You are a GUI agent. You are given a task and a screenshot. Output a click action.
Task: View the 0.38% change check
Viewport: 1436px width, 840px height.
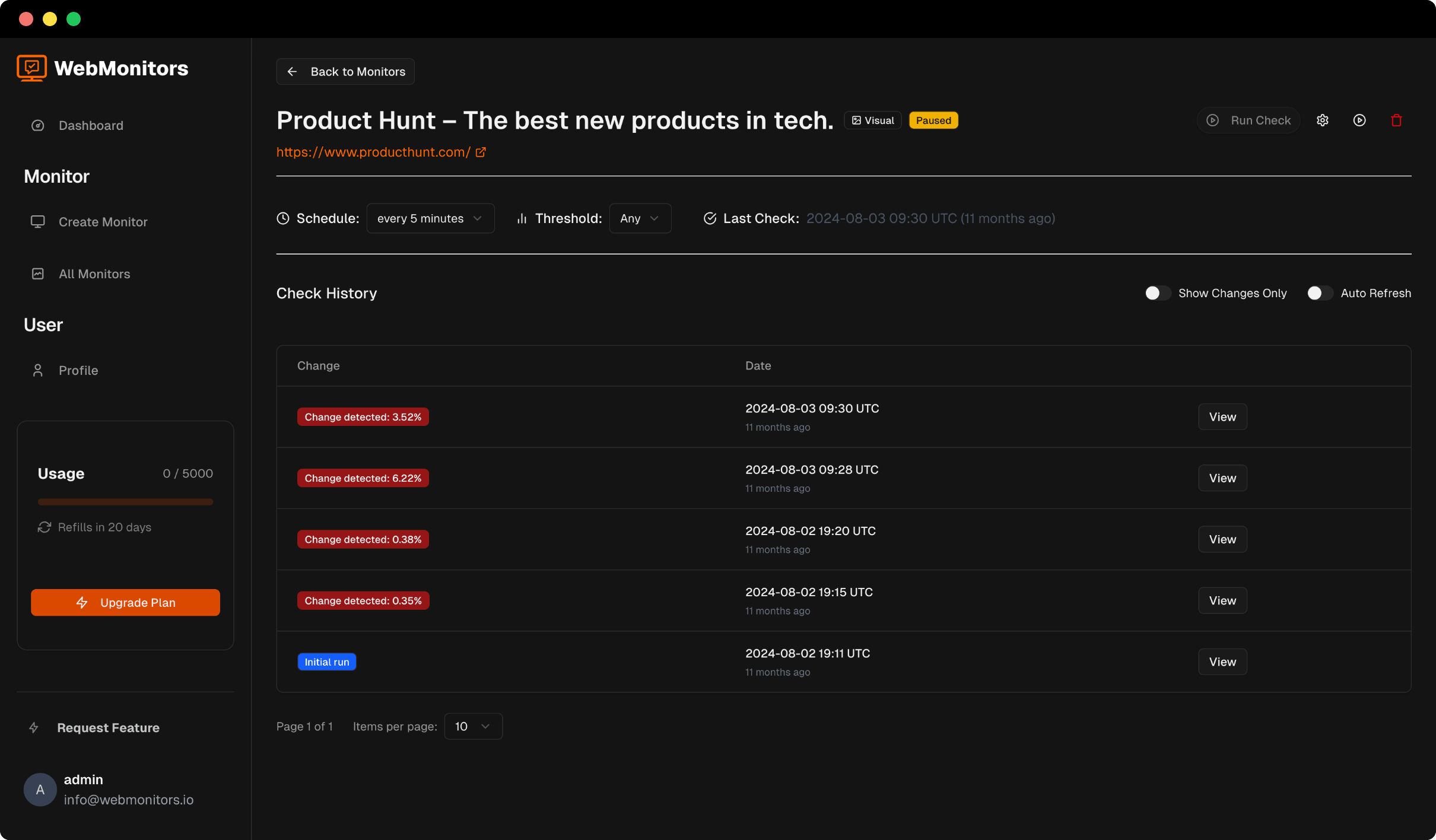point(1222,539)
